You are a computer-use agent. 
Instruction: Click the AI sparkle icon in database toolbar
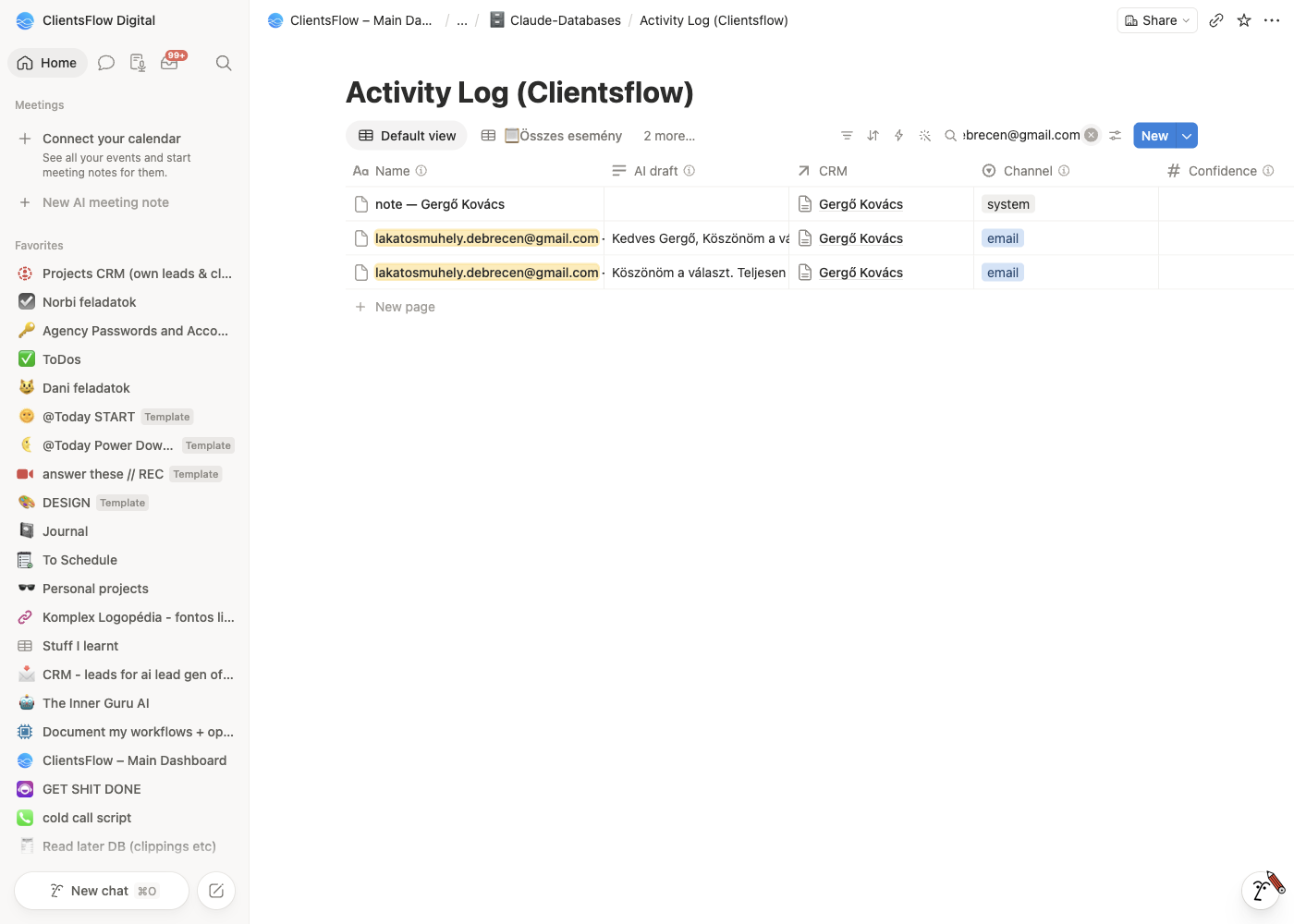tap(924, 136)
